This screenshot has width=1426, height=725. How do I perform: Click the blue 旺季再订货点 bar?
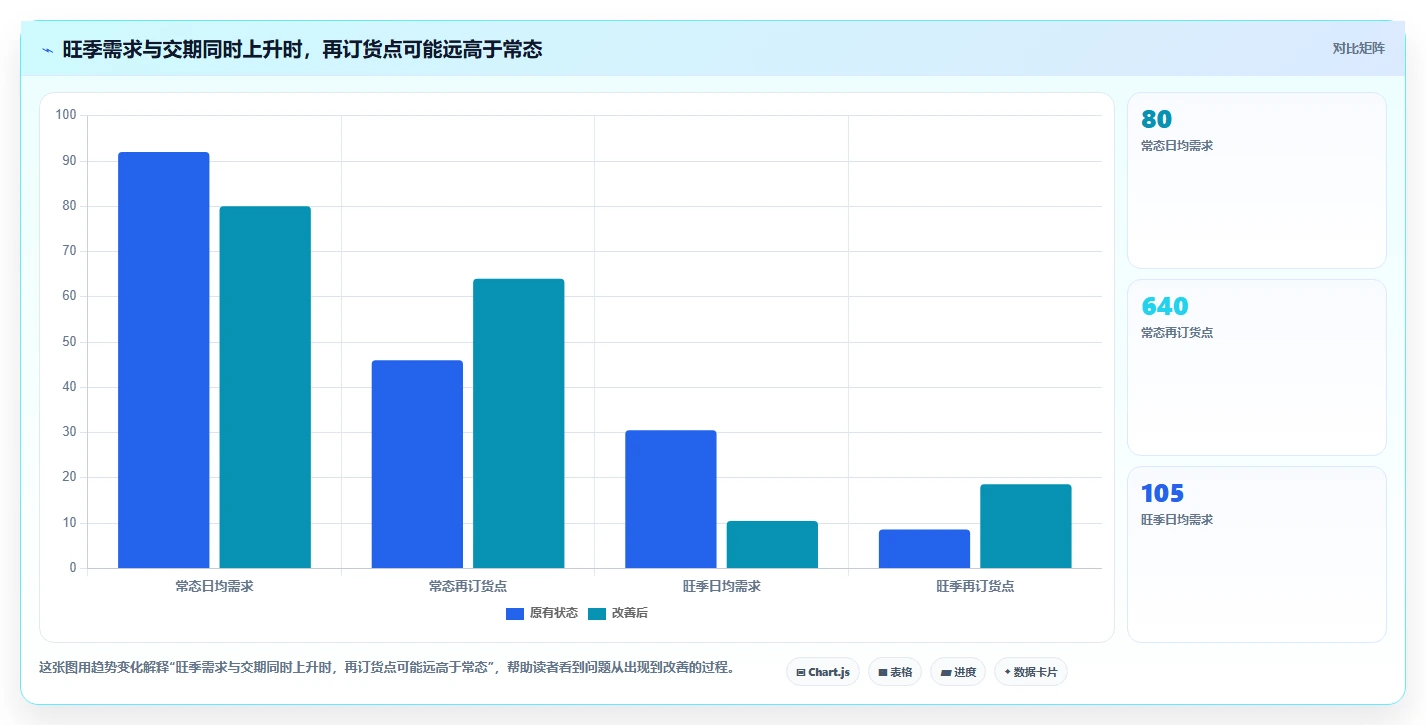[924, 549]
